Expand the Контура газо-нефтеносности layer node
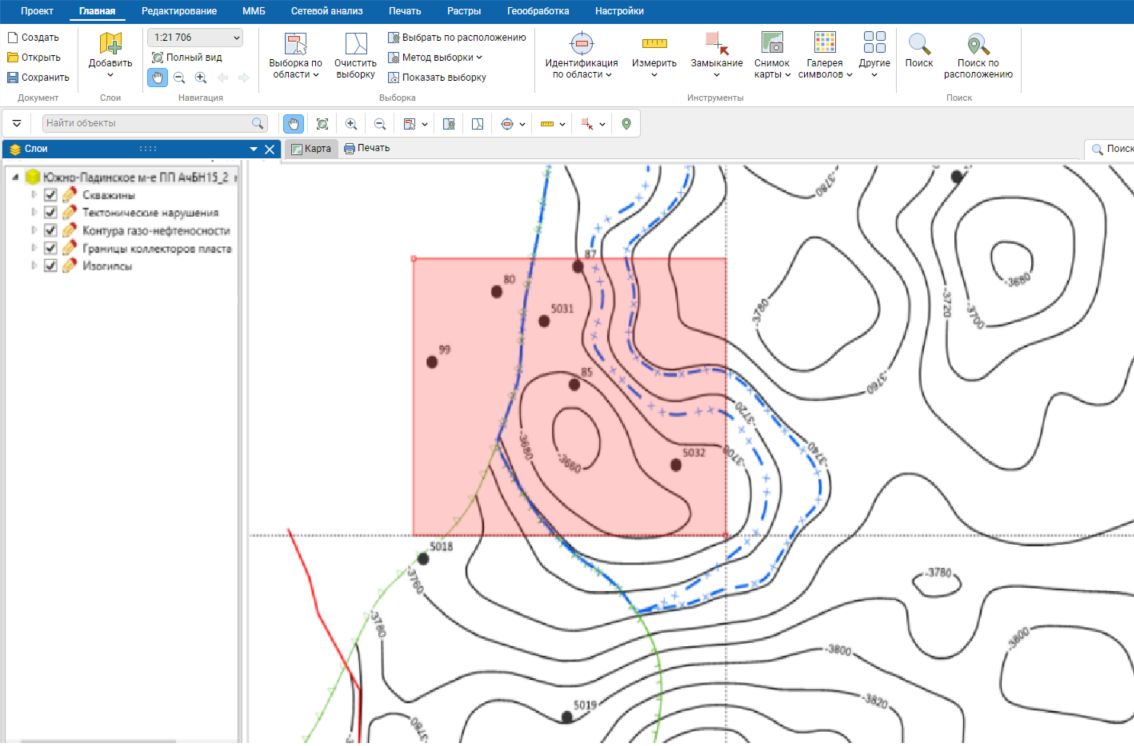This screenshot has height=746, width=1134. [x=34, y=231]
